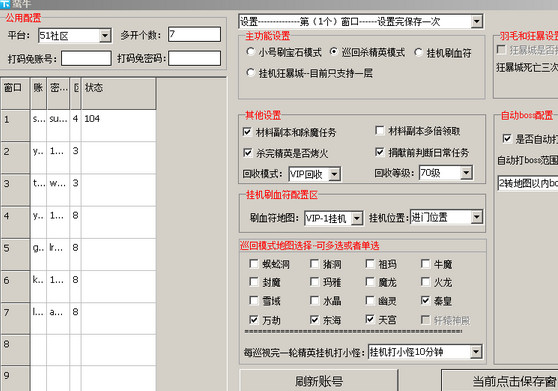Click the 窗口 column header

(15, 94)
